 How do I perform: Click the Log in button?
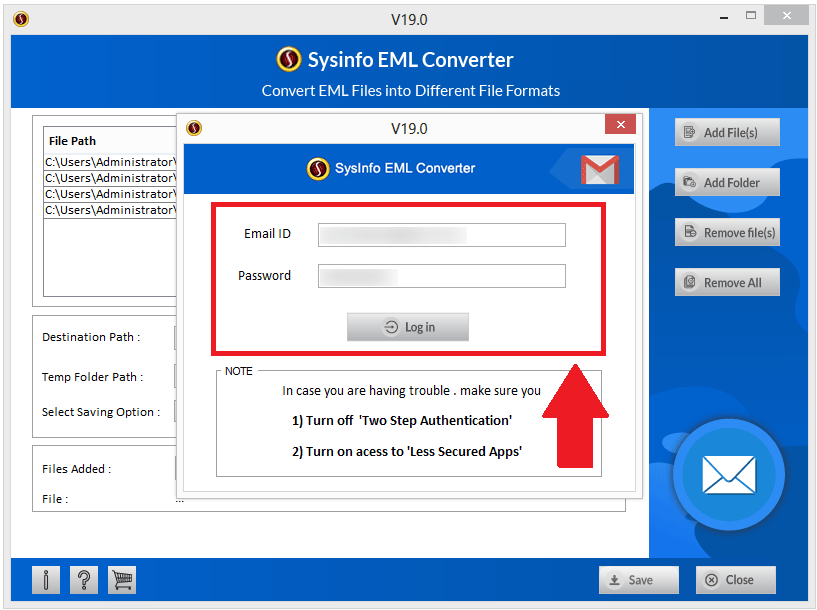(408, 327)
